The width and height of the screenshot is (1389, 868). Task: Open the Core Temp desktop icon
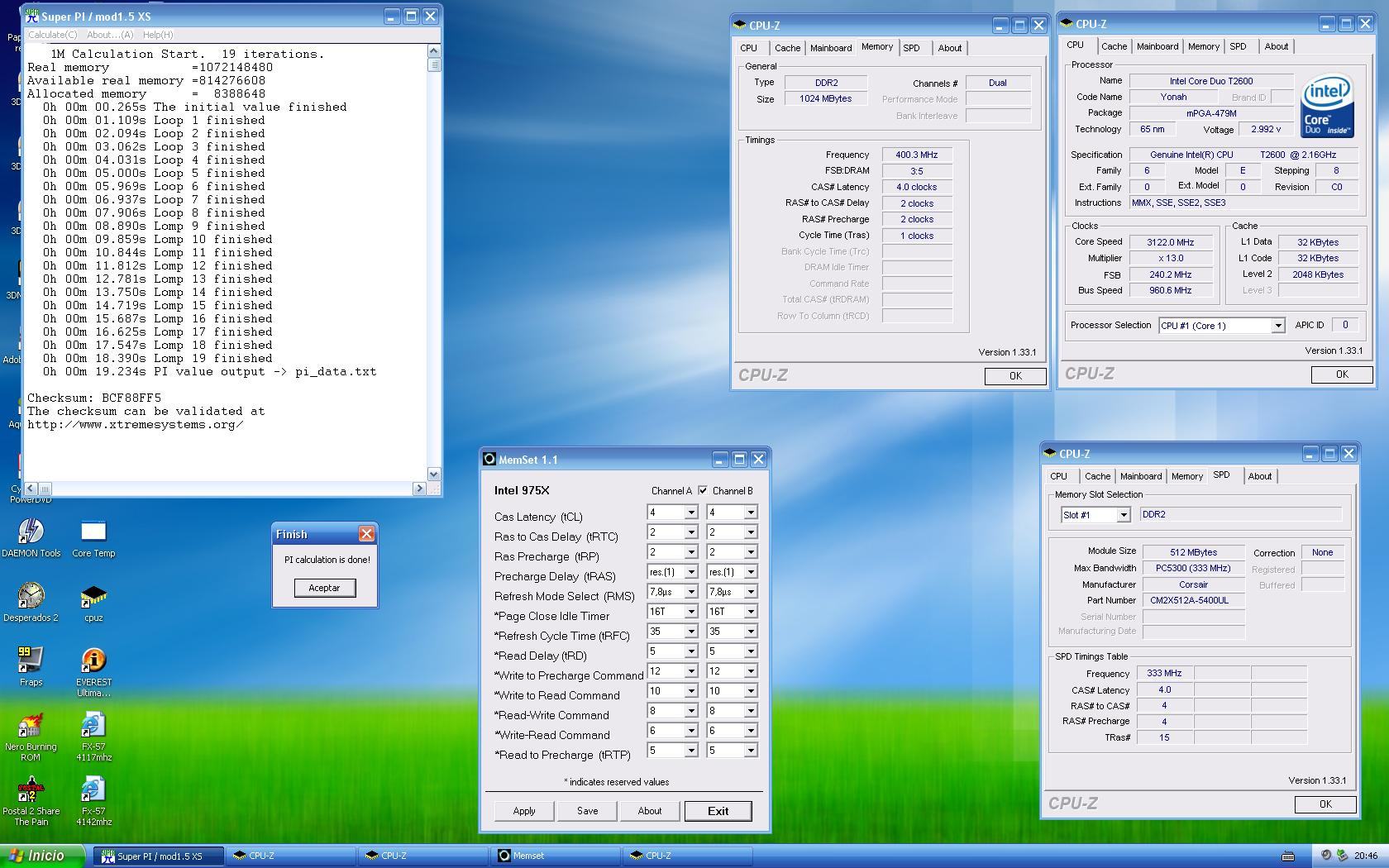(93, 532)
